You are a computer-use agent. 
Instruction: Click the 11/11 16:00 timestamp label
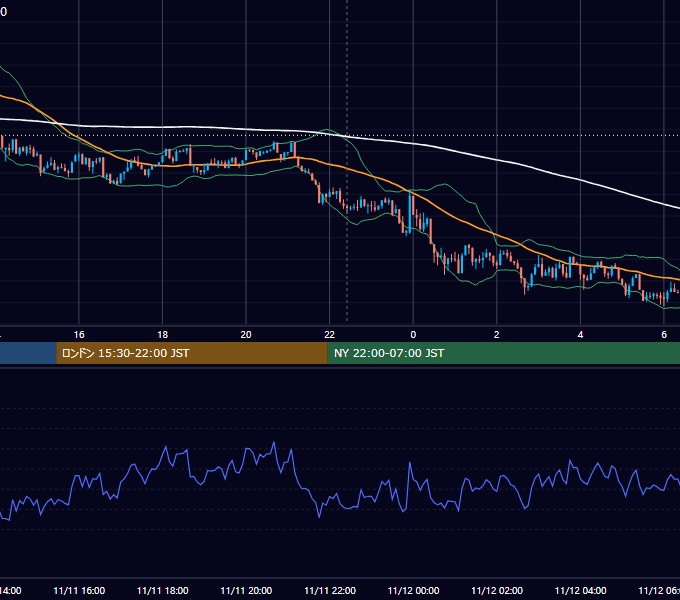[x=79, y=590]
